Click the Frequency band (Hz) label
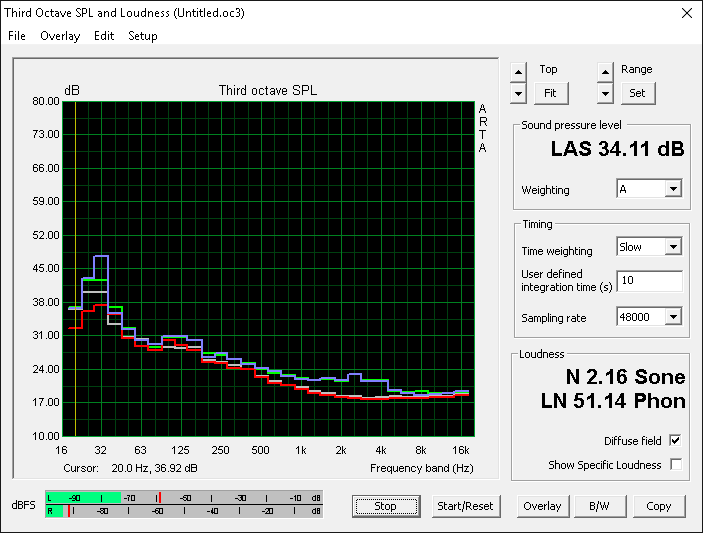Image resolution: width=703 pixels, height=533 pixels. [x=421, y=468]
